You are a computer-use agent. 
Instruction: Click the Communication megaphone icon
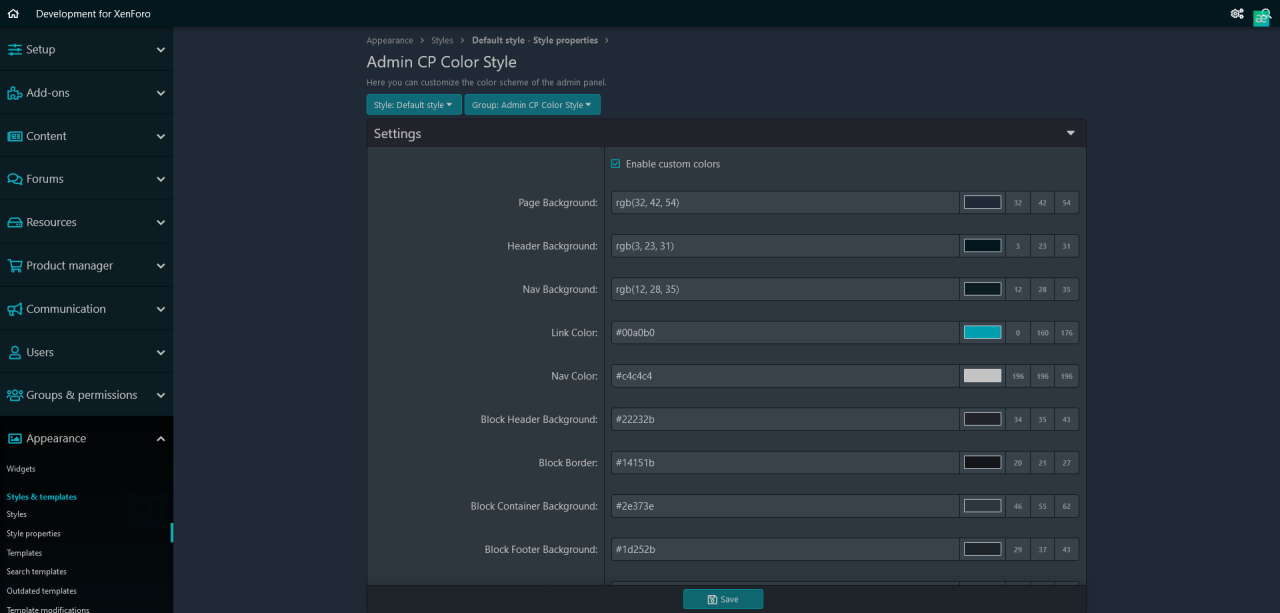(15, 309)
